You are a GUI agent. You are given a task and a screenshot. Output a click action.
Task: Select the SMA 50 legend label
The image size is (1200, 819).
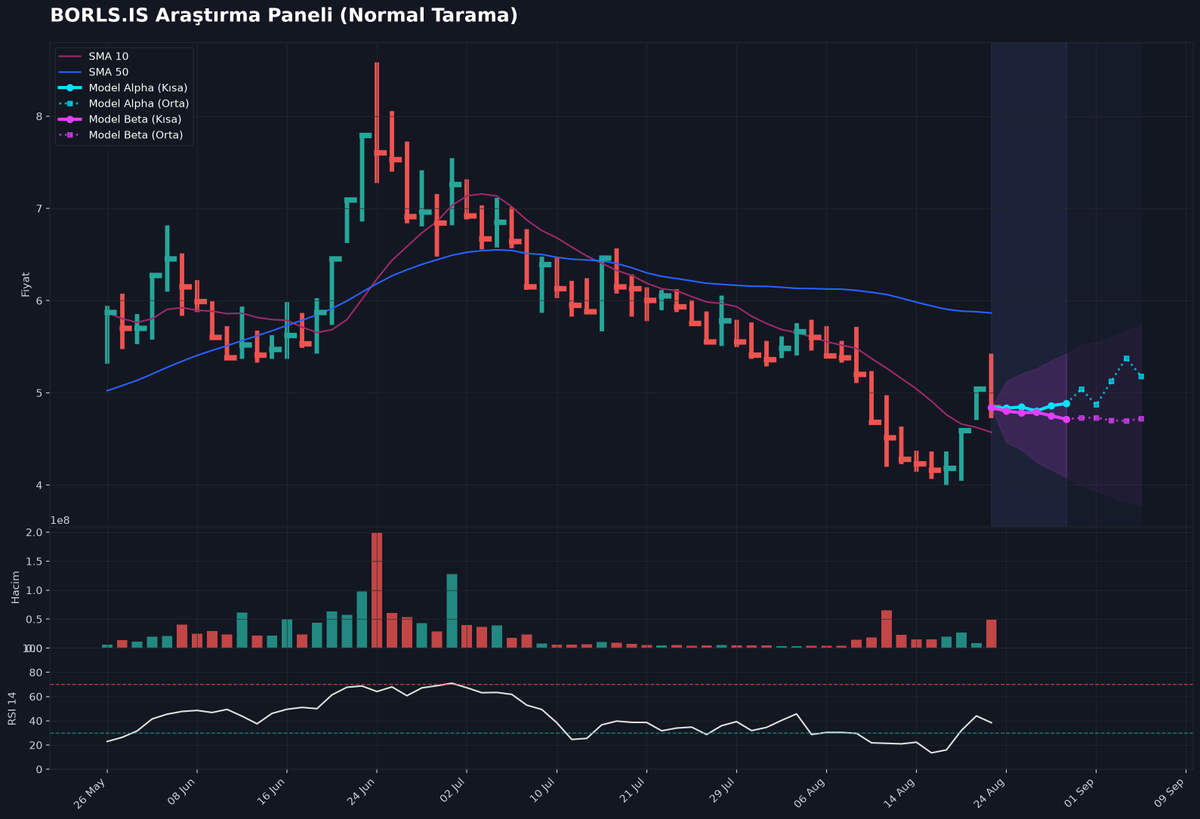[x=108, y=73]
